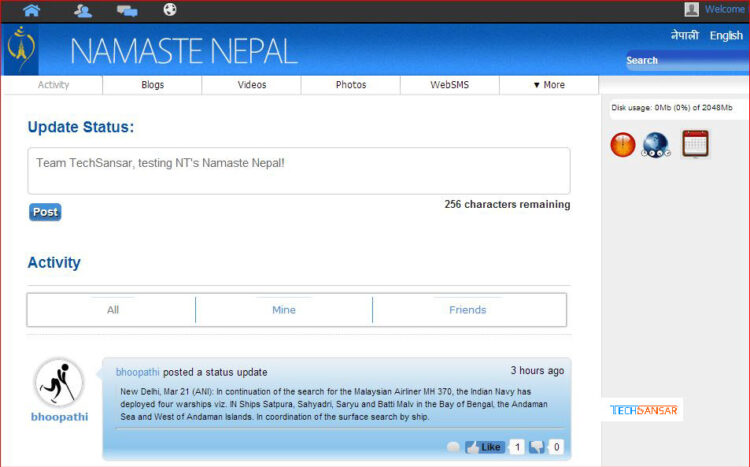Open the Blogs tab
This screenshot has width=750, height=467.
153,85
